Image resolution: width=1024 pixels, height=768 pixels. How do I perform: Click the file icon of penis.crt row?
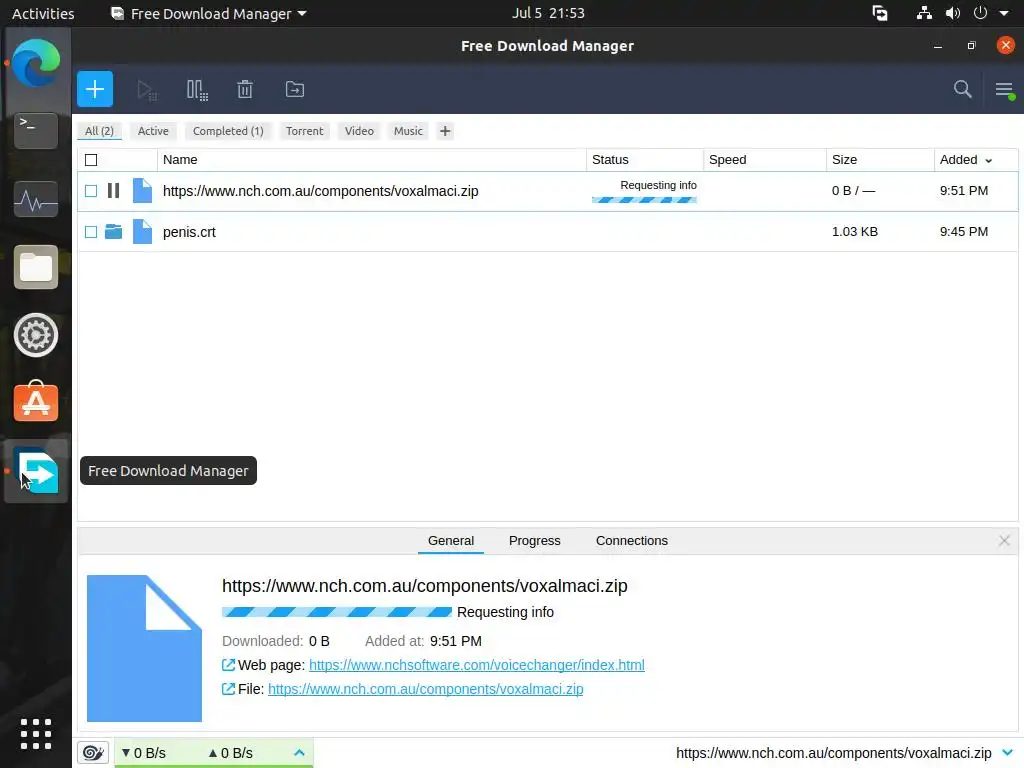point(142,231)
